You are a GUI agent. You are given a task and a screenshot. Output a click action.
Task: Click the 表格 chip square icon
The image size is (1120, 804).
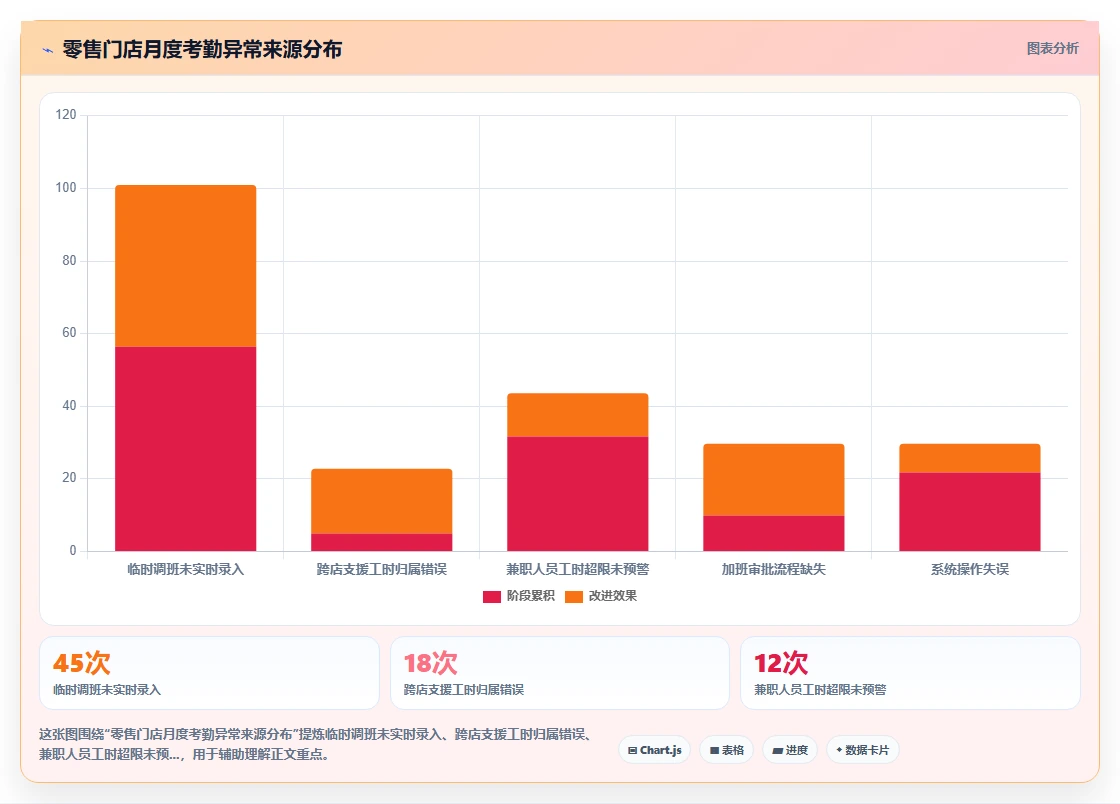click(x=714, y=750)
